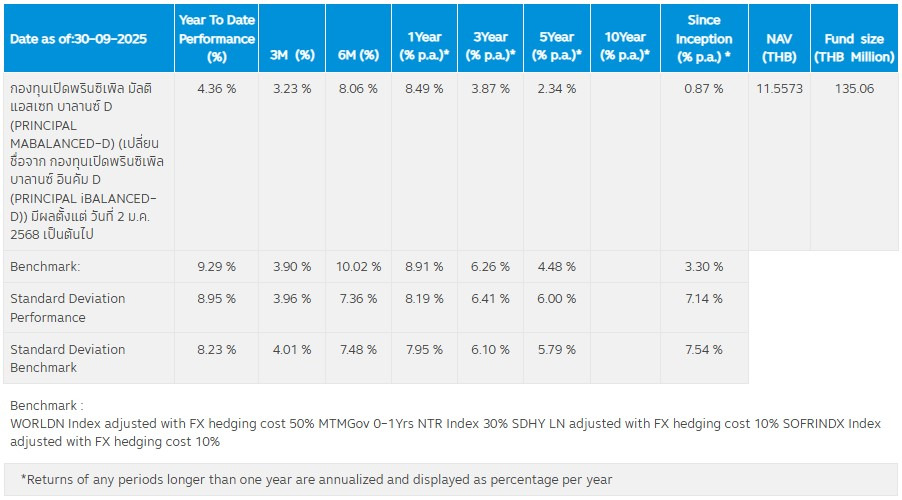This screenshot has width=902, height=500.
Task: Click the Fund size (THB Million) header
Action: pos(853,46)
